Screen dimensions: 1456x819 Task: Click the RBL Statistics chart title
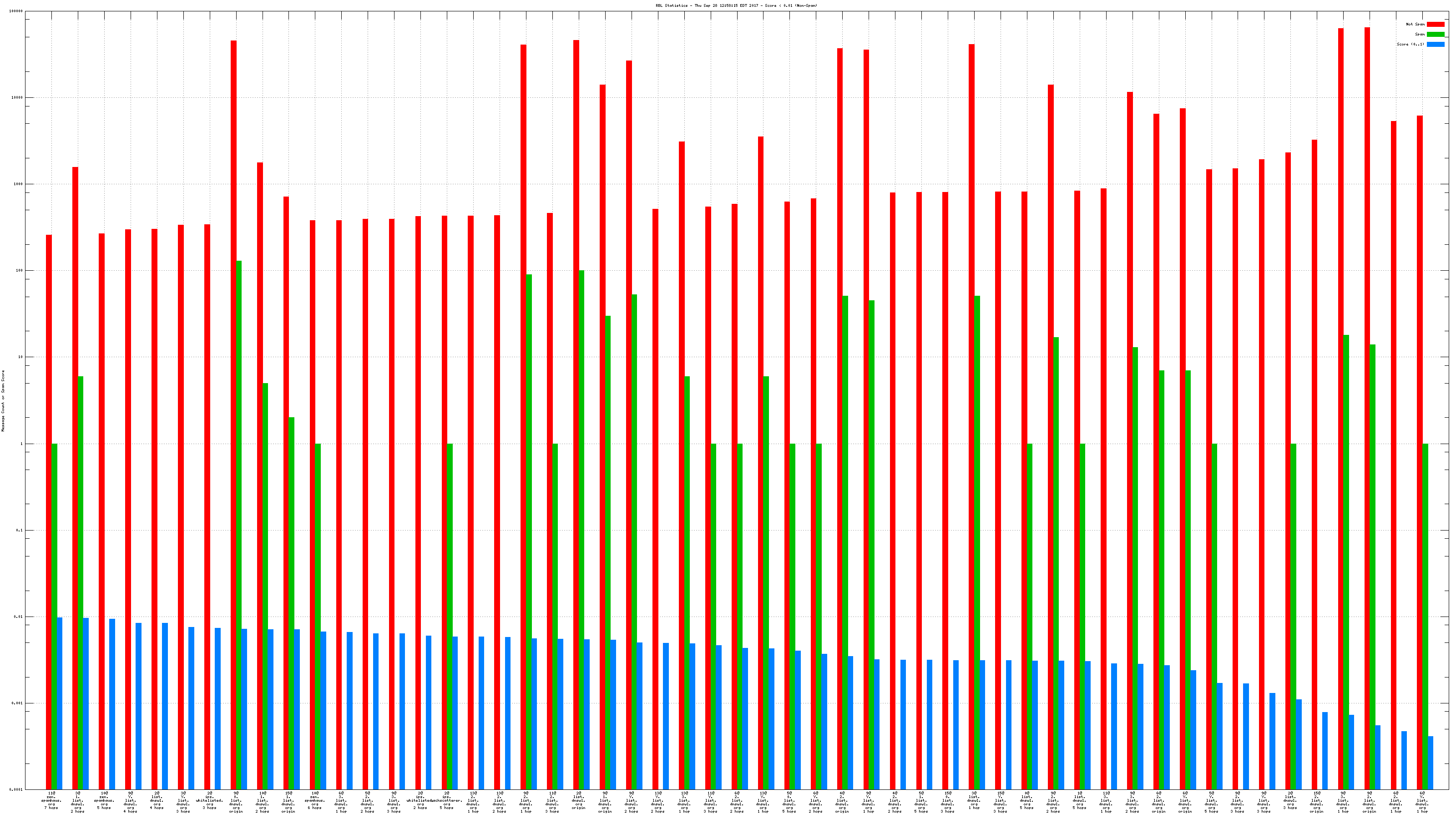[x=736, y=5]
